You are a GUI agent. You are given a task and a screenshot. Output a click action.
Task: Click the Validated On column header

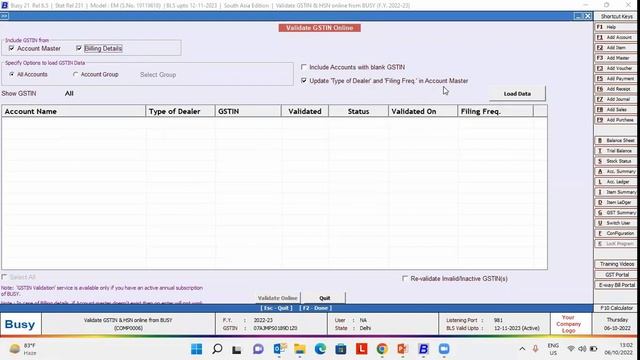(x=423, y=111)
